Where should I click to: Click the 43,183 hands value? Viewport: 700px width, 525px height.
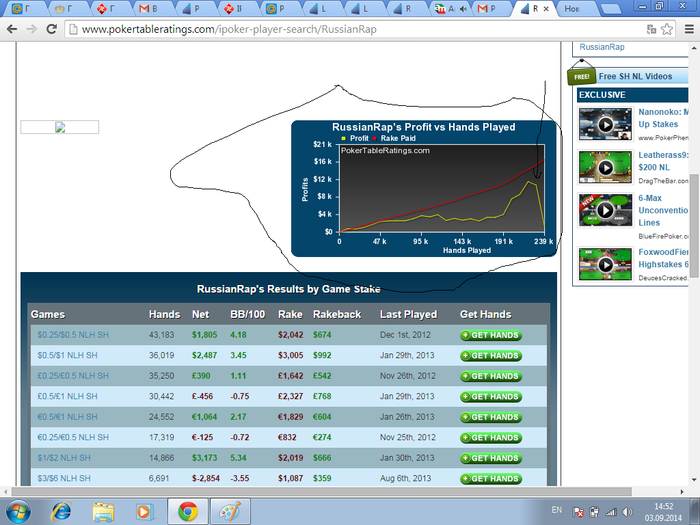[x=162, y=335]
